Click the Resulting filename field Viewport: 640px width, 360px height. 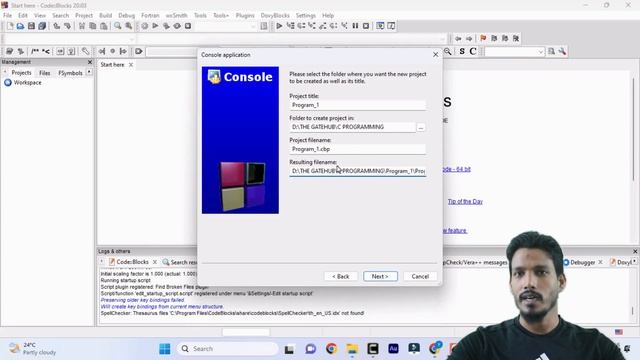358,171
